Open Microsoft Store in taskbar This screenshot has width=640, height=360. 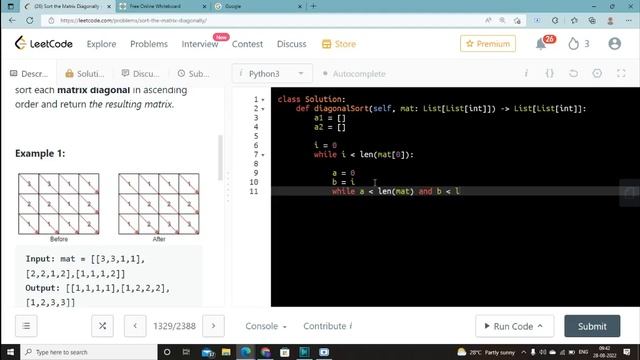point(285,352)
